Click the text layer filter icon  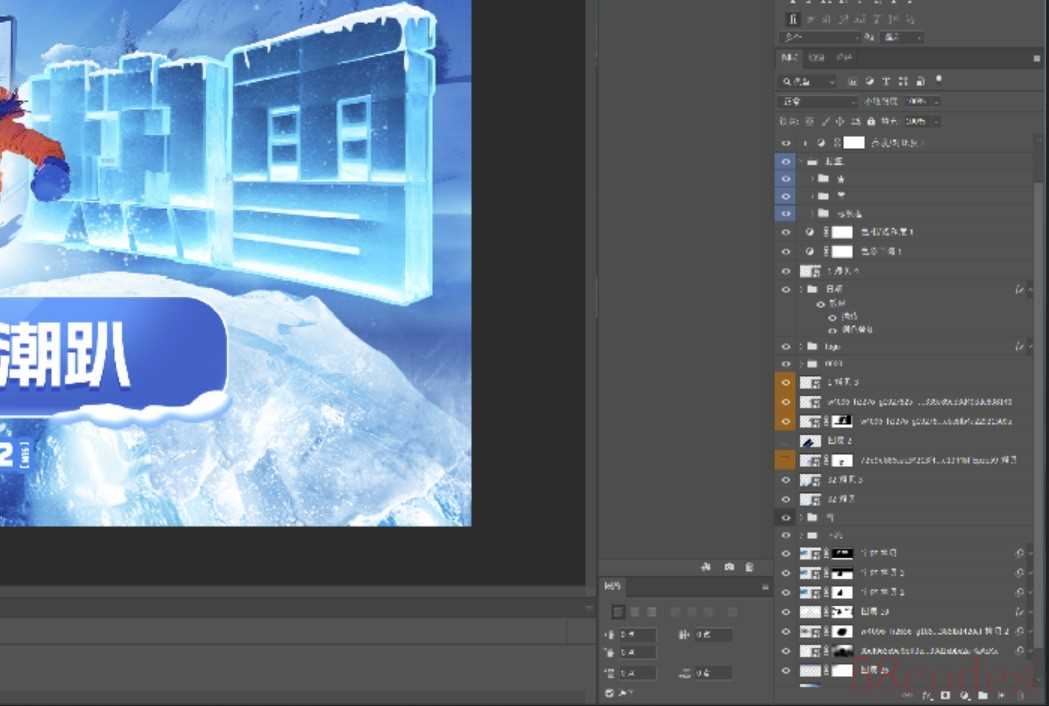886,82
